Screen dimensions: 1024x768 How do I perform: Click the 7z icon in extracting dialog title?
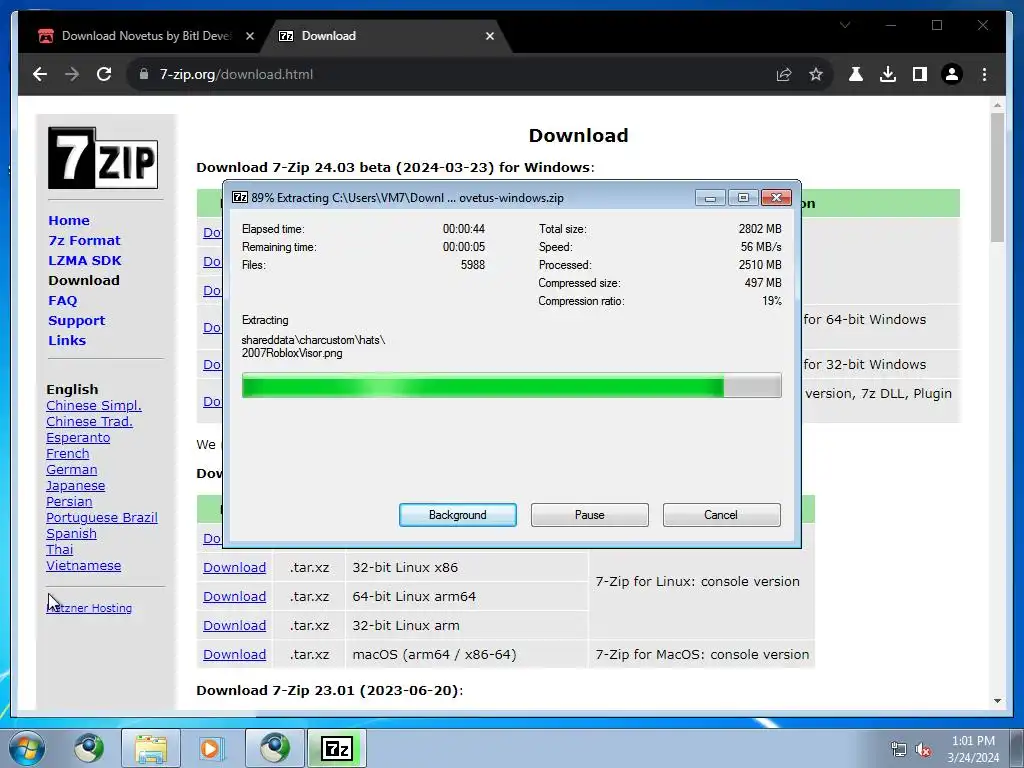[x=240, y=197]
